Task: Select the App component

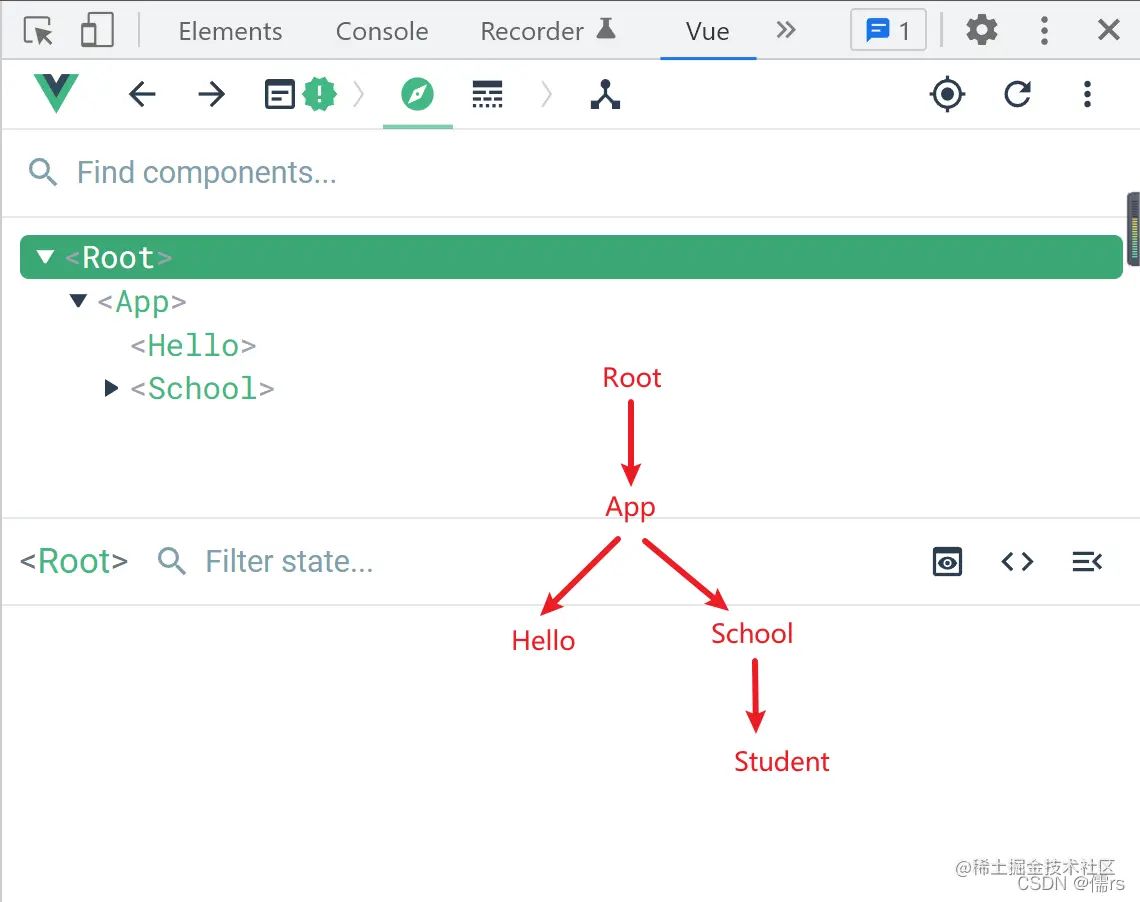Action: (142, 301)
